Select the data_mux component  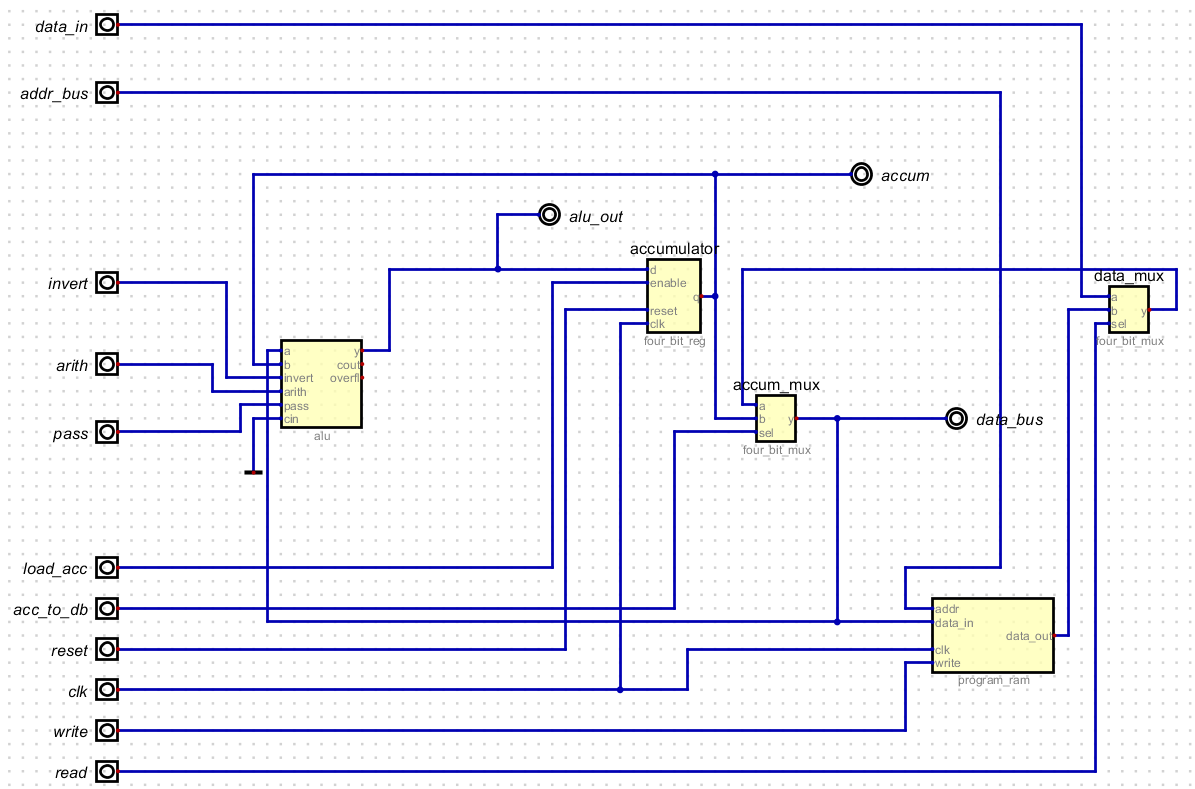point(1128,307)
